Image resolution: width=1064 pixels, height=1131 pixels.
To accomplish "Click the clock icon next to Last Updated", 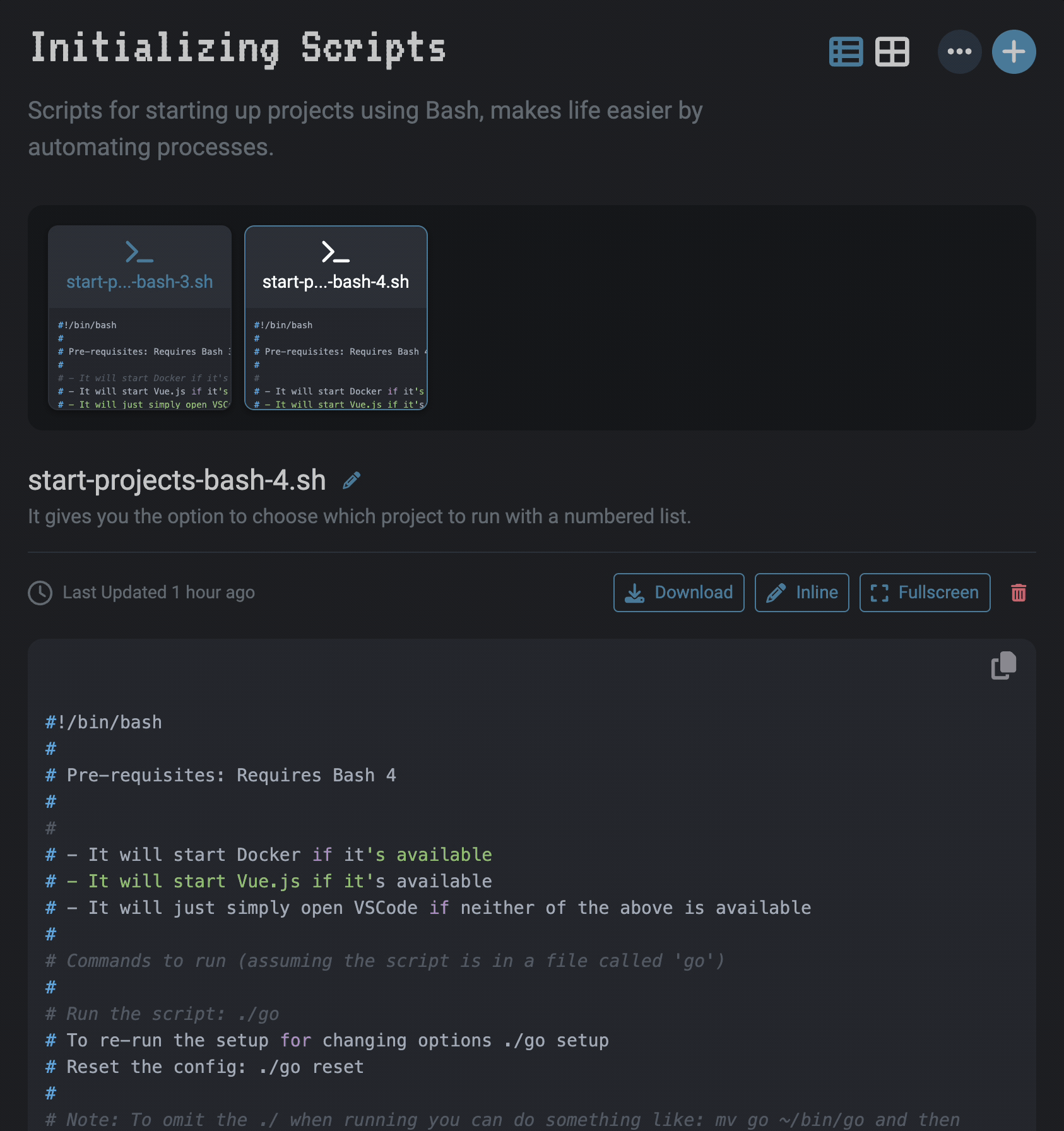I will point(39,592).
